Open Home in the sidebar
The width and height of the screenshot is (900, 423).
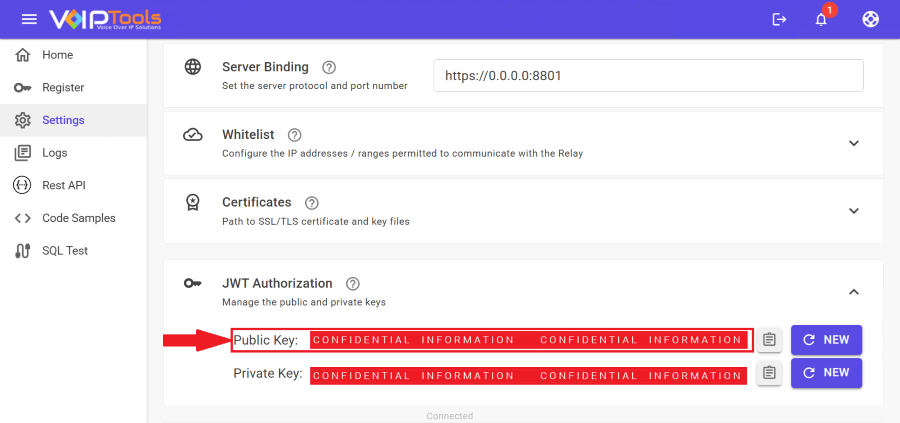[57, 55]
